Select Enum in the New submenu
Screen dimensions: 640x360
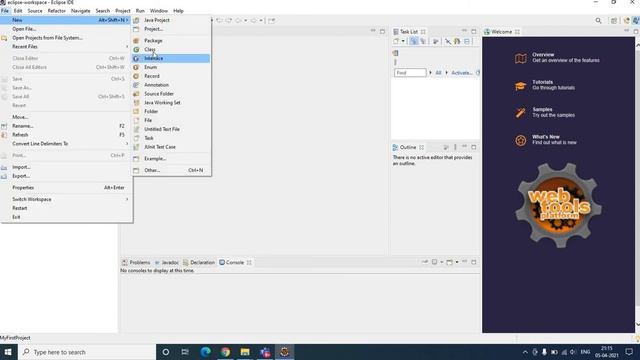(150, 67)
